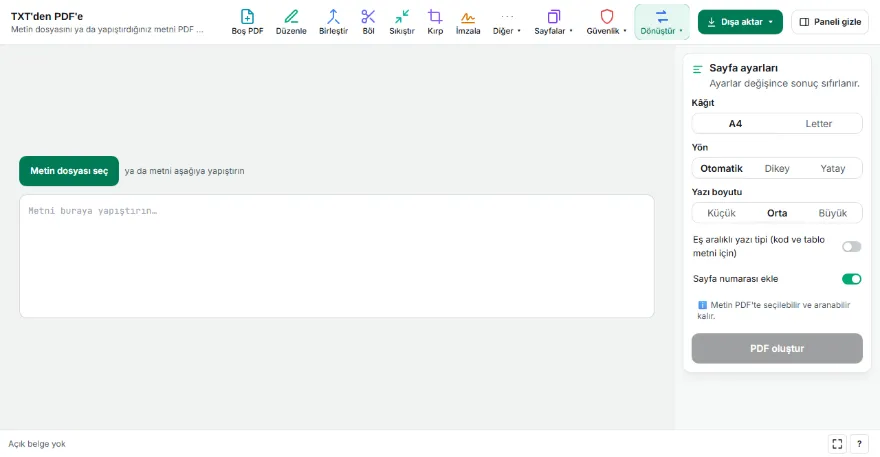Select the Düzenle pencil tool

291,22
